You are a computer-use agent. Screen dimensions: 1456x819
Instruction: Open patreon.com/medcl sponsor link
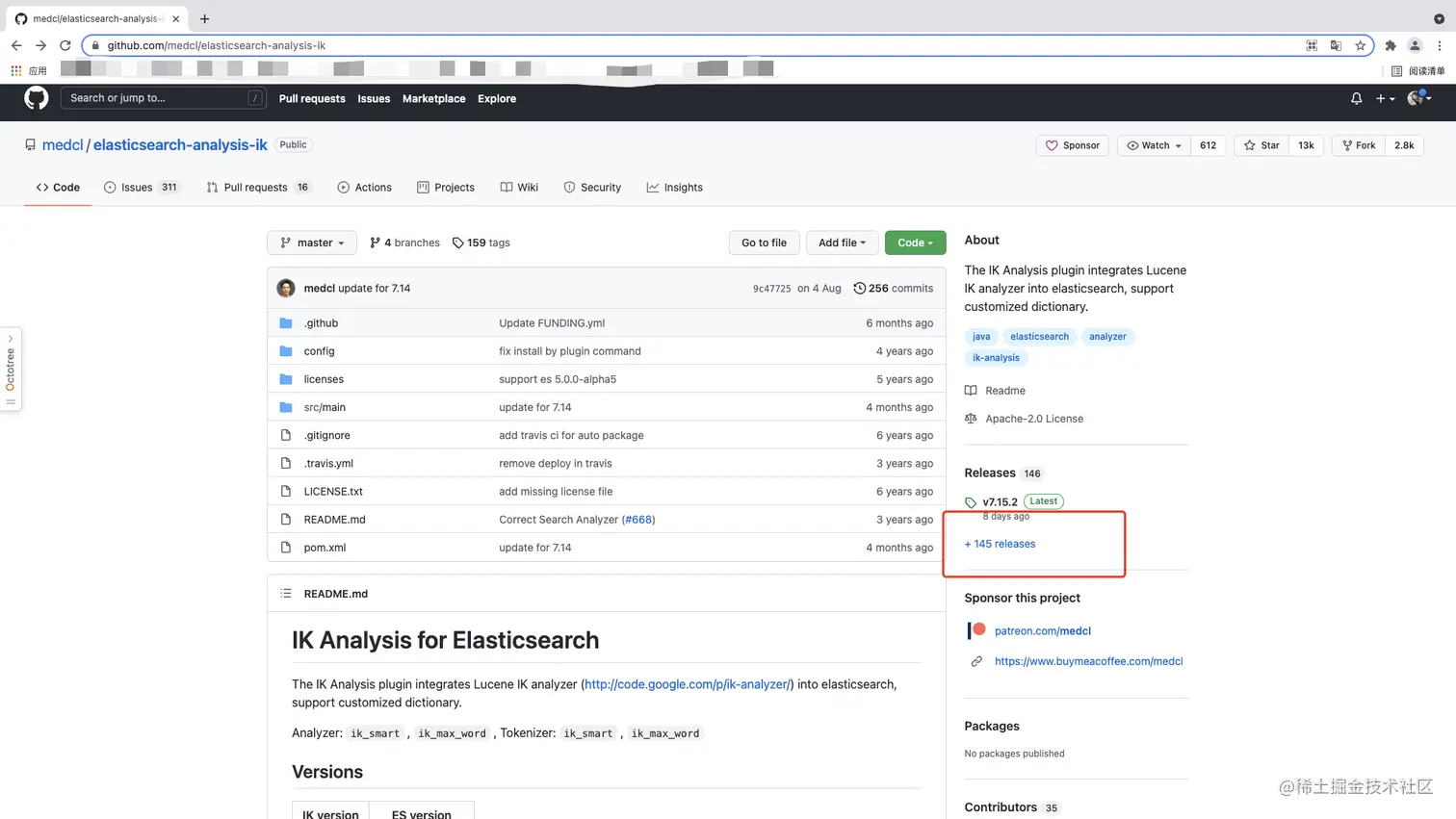(1042, 631)
